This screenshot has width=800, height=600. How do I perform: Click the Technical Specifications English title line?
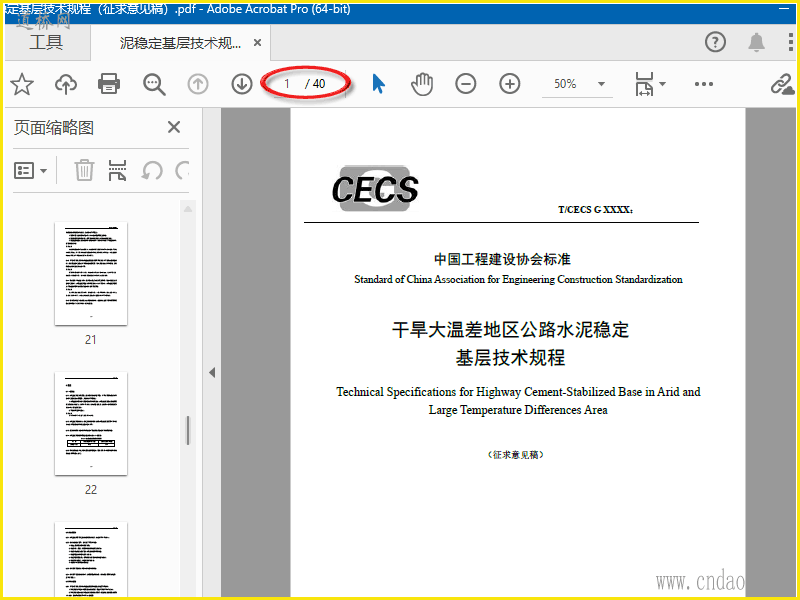(x=518, y=392)
